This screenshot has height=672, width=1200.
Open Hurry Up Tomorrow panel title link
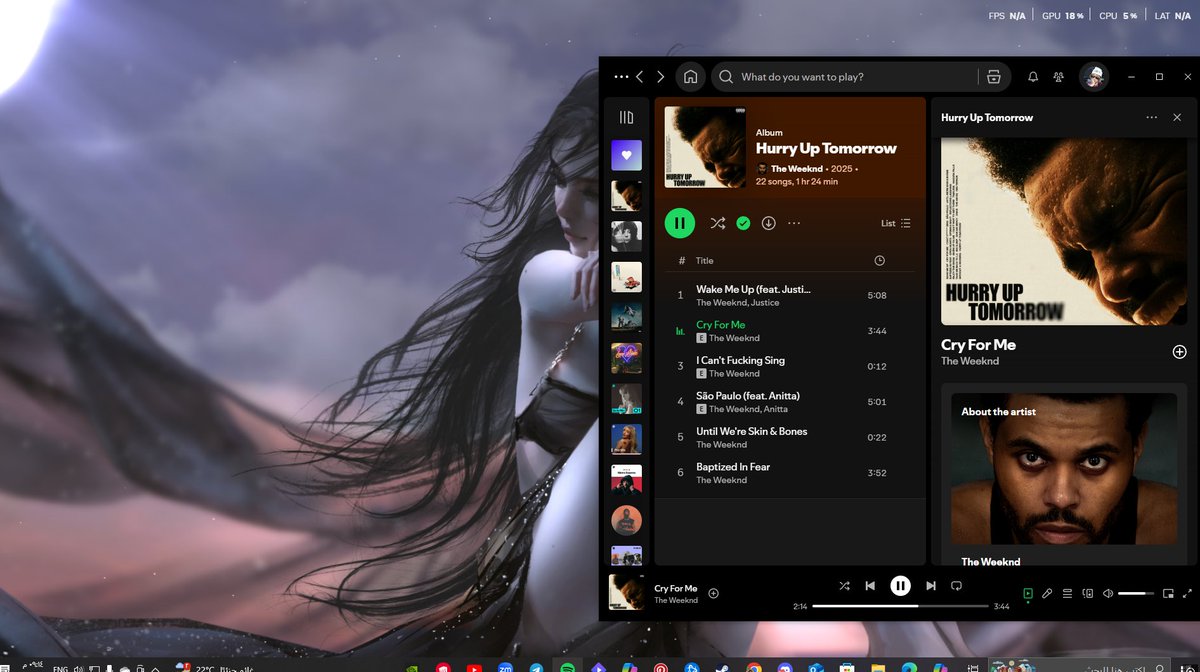click(987, 117)
